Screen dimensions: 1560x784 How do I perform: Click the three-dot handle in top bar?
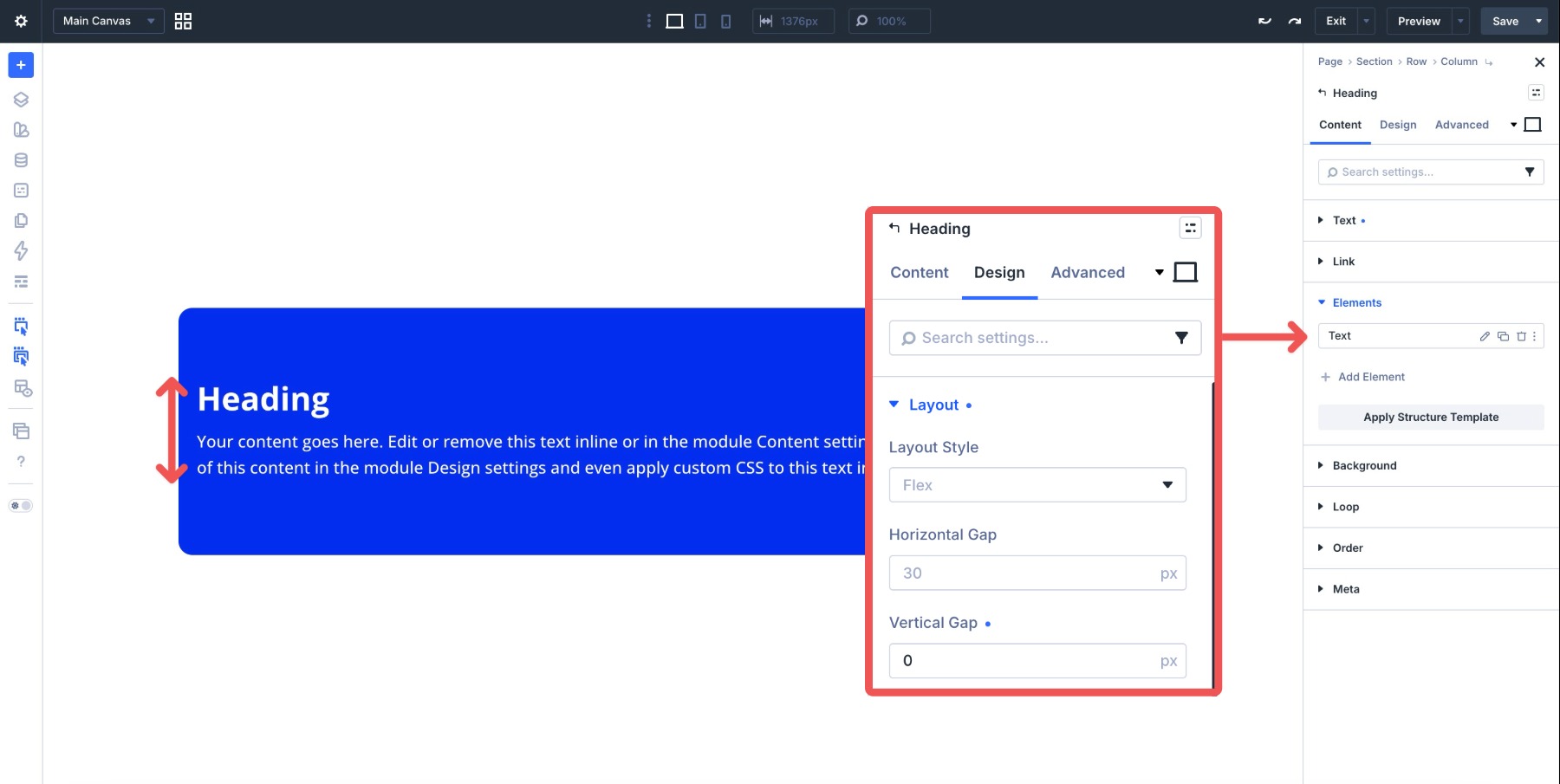(x=648, y=21)
